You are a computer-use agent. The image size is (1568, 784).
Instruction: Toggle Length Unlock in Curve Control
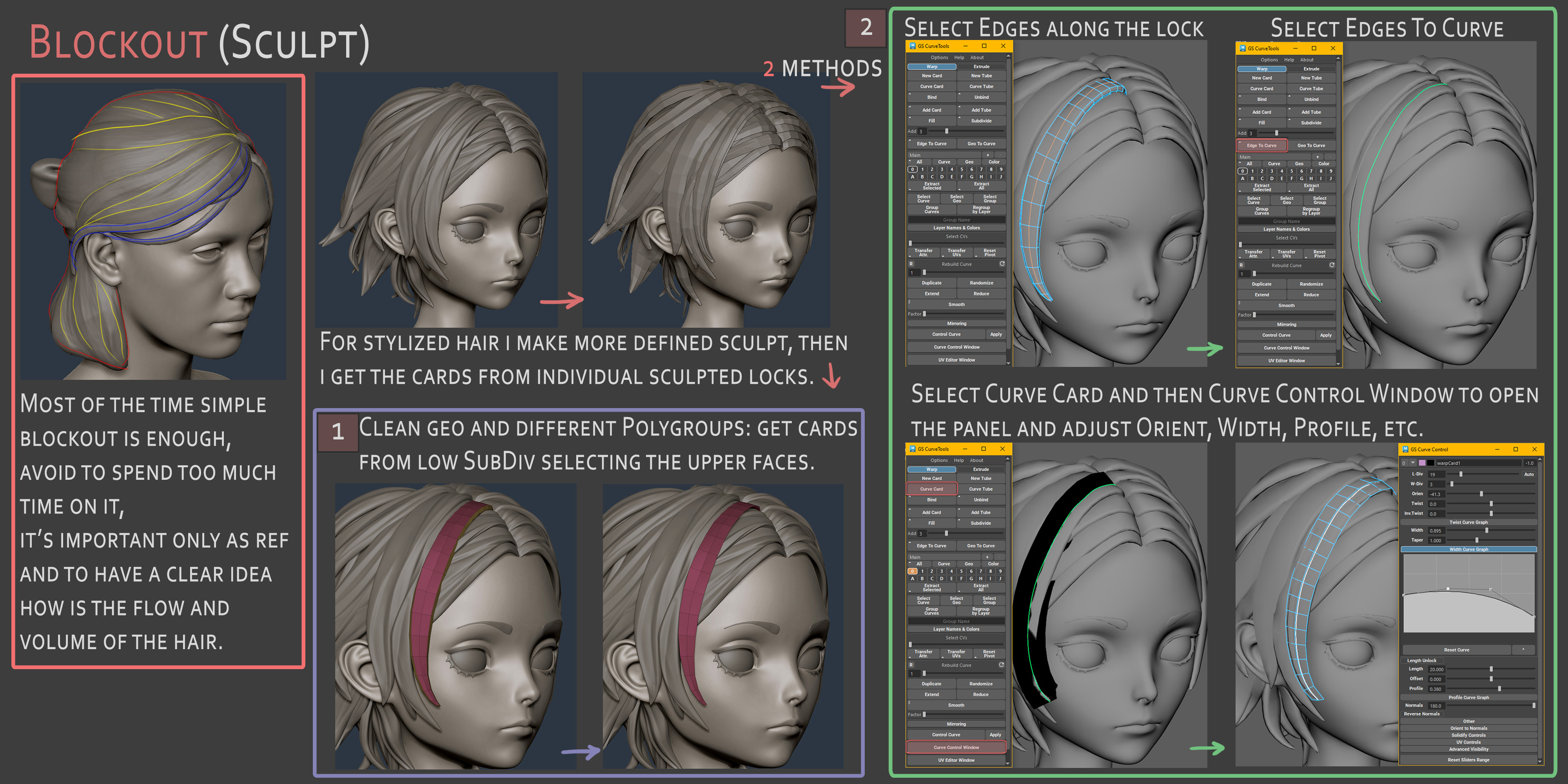click(x=1422, y=660)
